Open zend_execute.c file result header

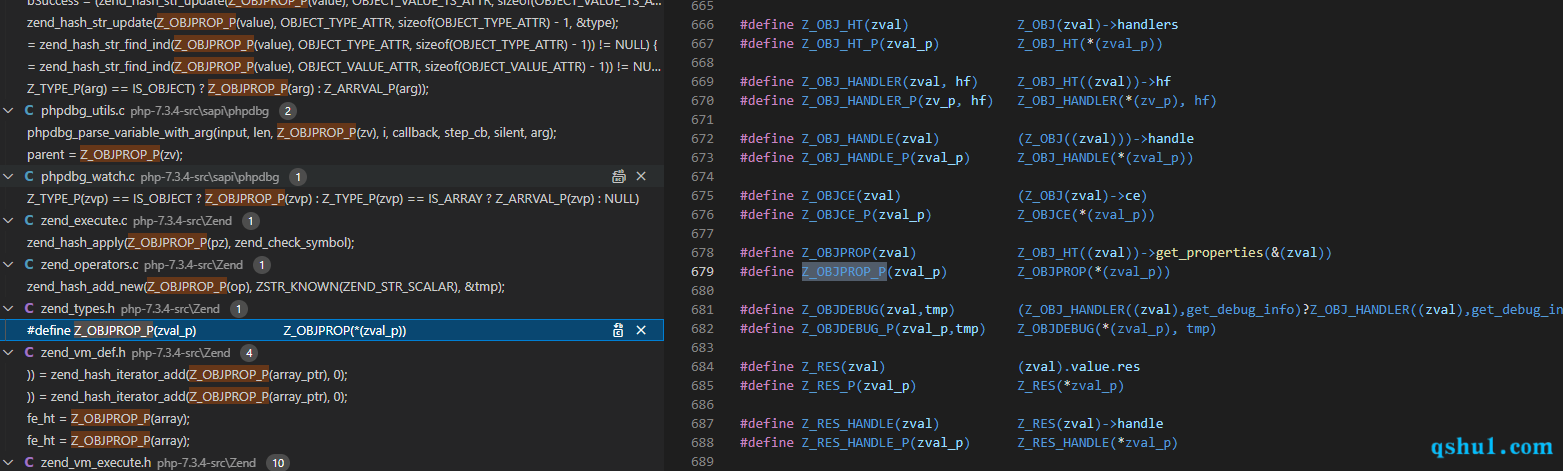tap(332, 220)
